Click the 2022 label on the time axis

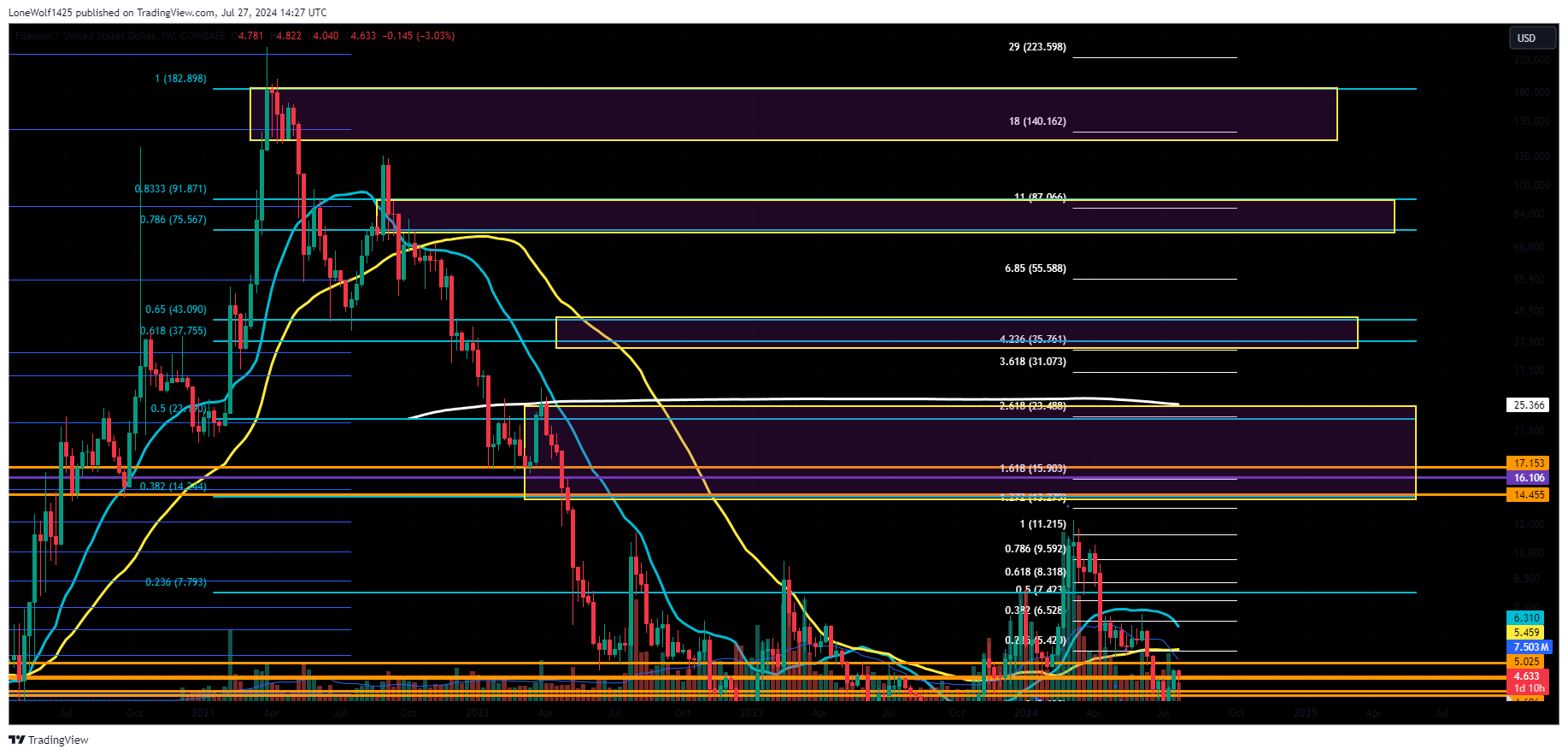(477, 713)
